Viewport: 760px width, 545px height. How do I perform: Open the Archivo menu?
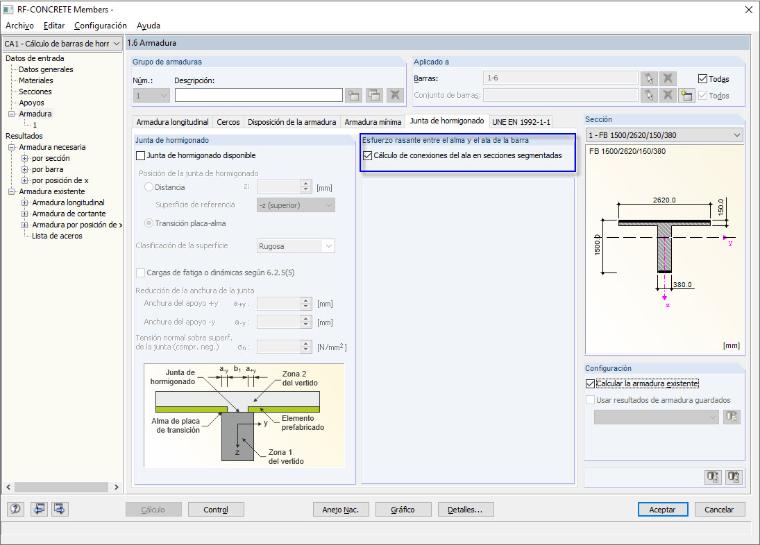(x=19, y=25)
